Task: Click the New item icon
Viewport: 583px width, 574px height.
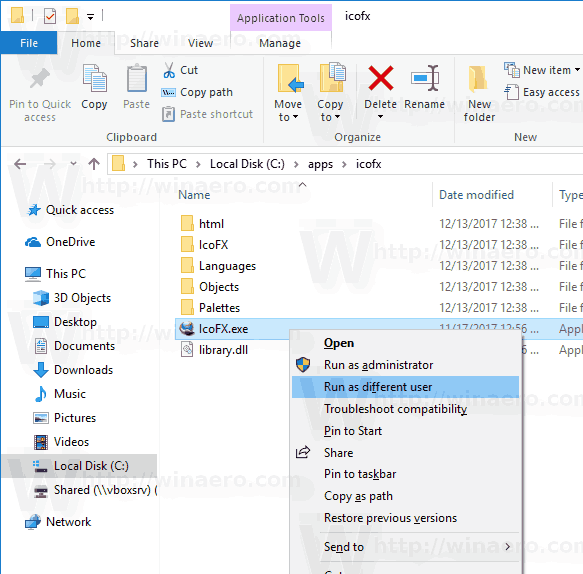Action: click(512, 70)
